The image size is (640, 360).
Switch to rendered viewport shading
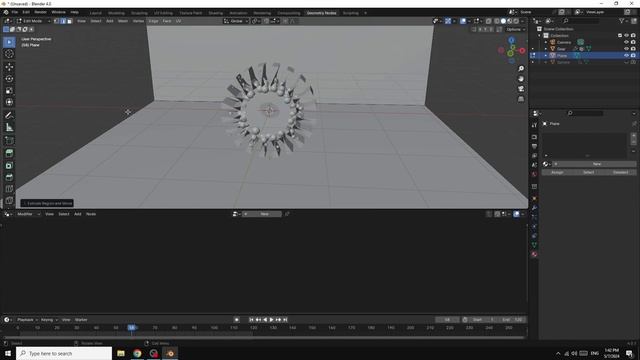[x=516, y=21]
